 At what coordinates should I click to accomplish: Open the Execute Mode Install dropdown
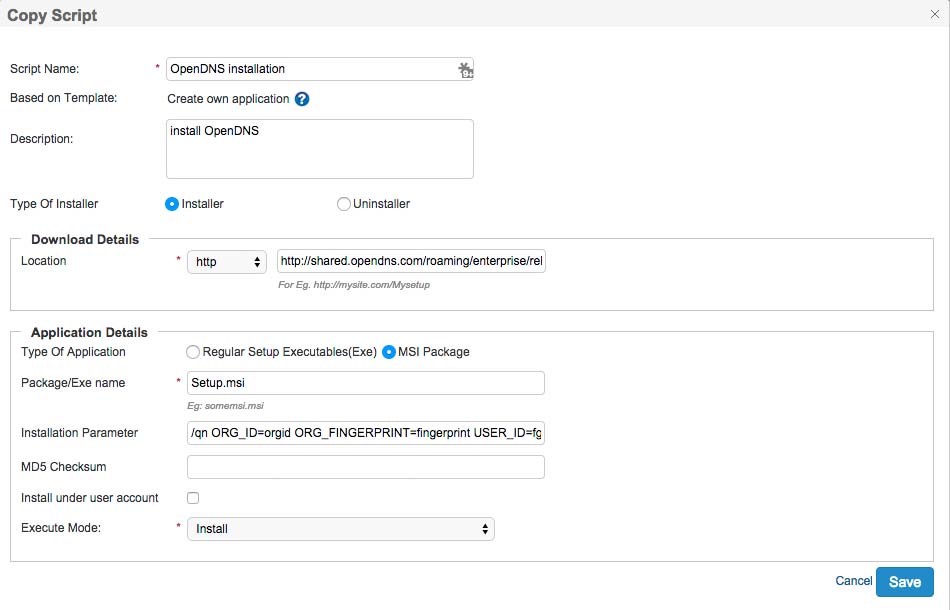click(x=340, y=529)
